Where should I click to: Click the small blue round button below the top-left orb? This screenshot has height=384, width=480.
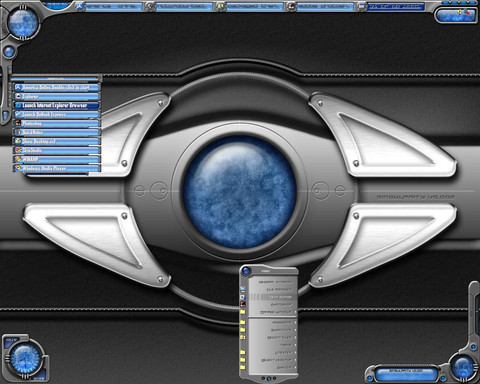(x=9, y=52)
